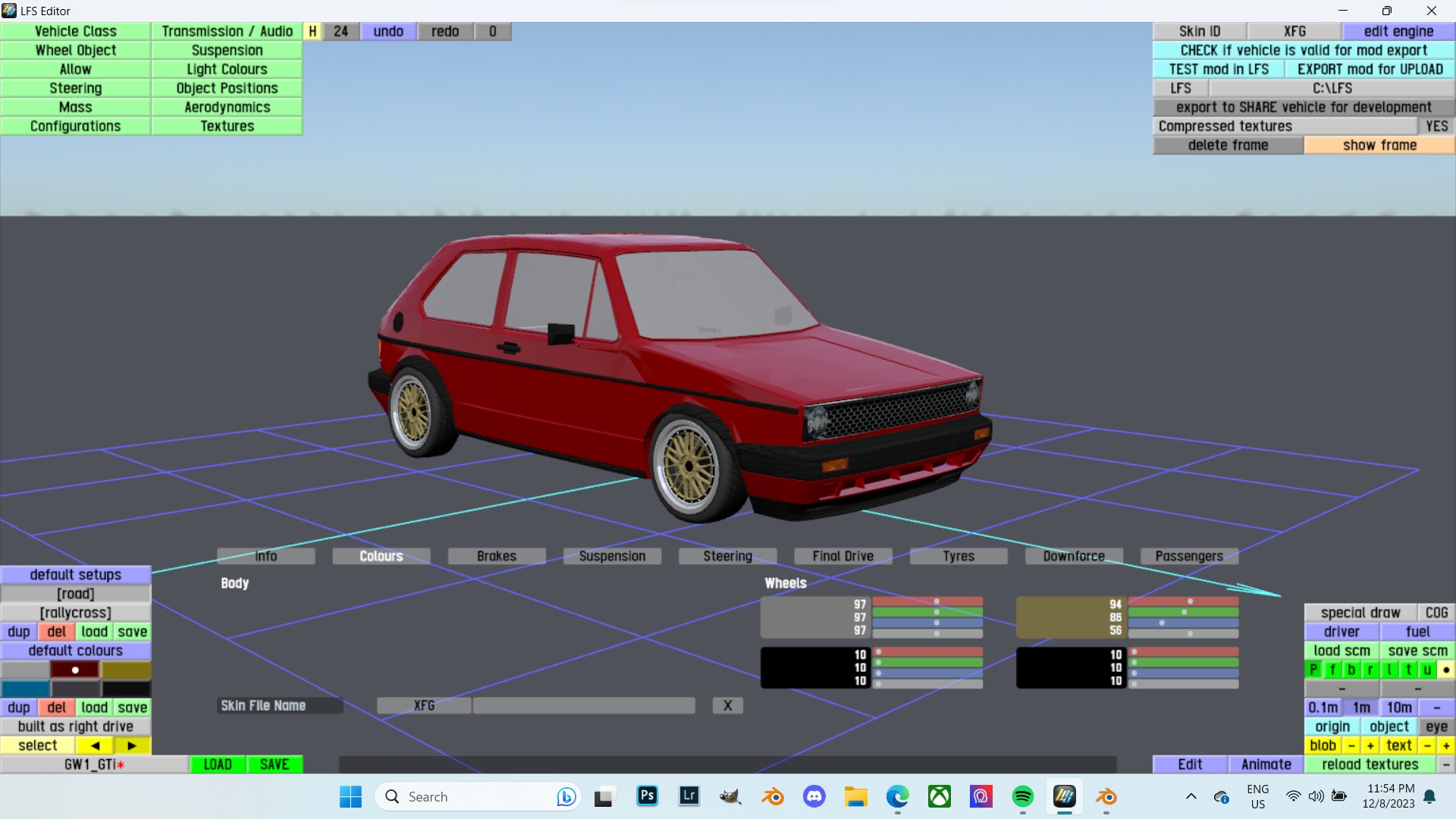Toggle the eye position button
1456x819 pixels.
tap(1436, 726)
